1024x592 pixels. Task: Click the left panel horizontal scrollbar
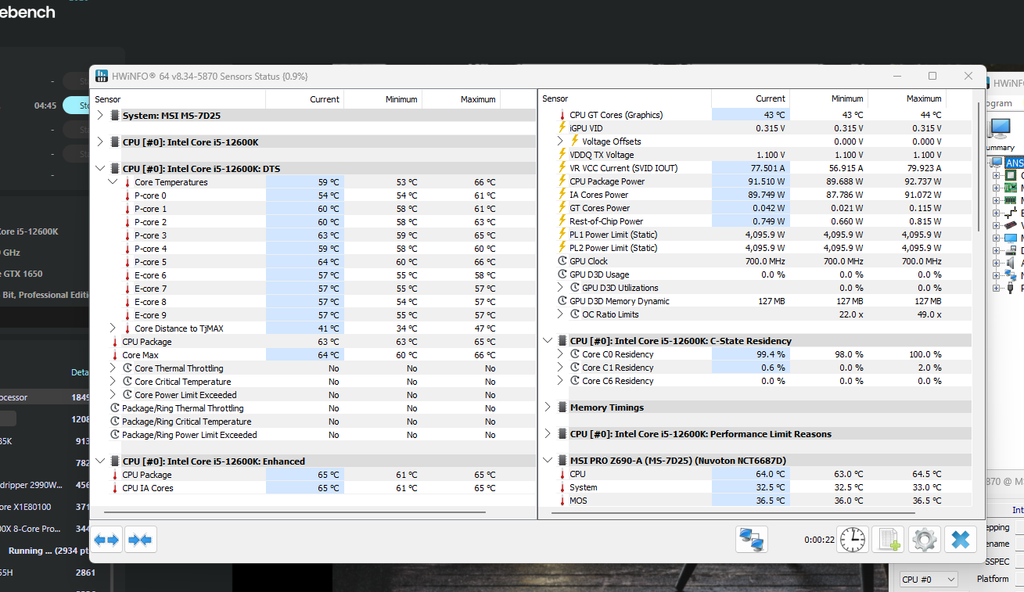295,512
